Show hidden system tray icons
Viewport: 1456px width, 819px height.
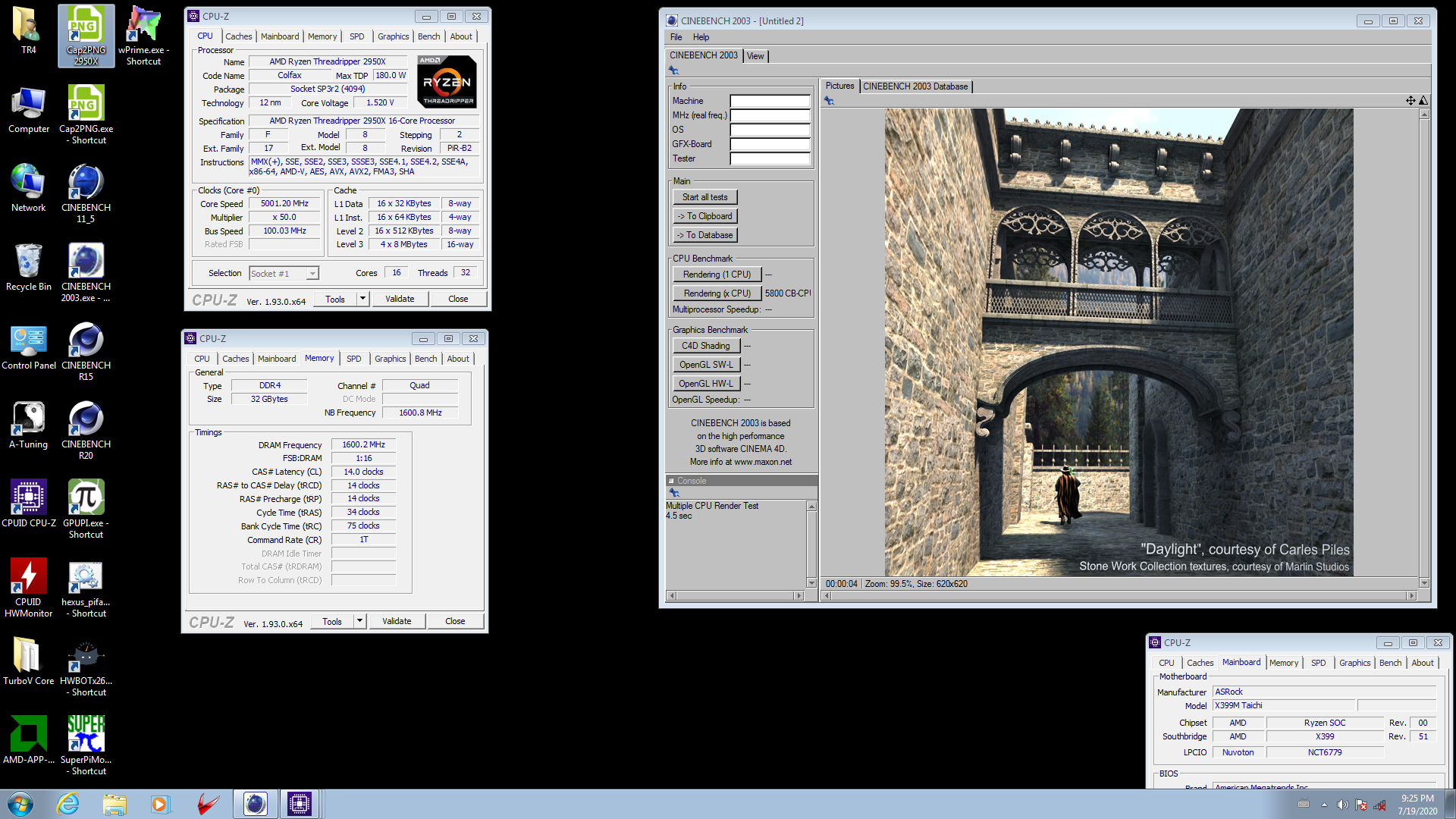tap(1324, 805)
